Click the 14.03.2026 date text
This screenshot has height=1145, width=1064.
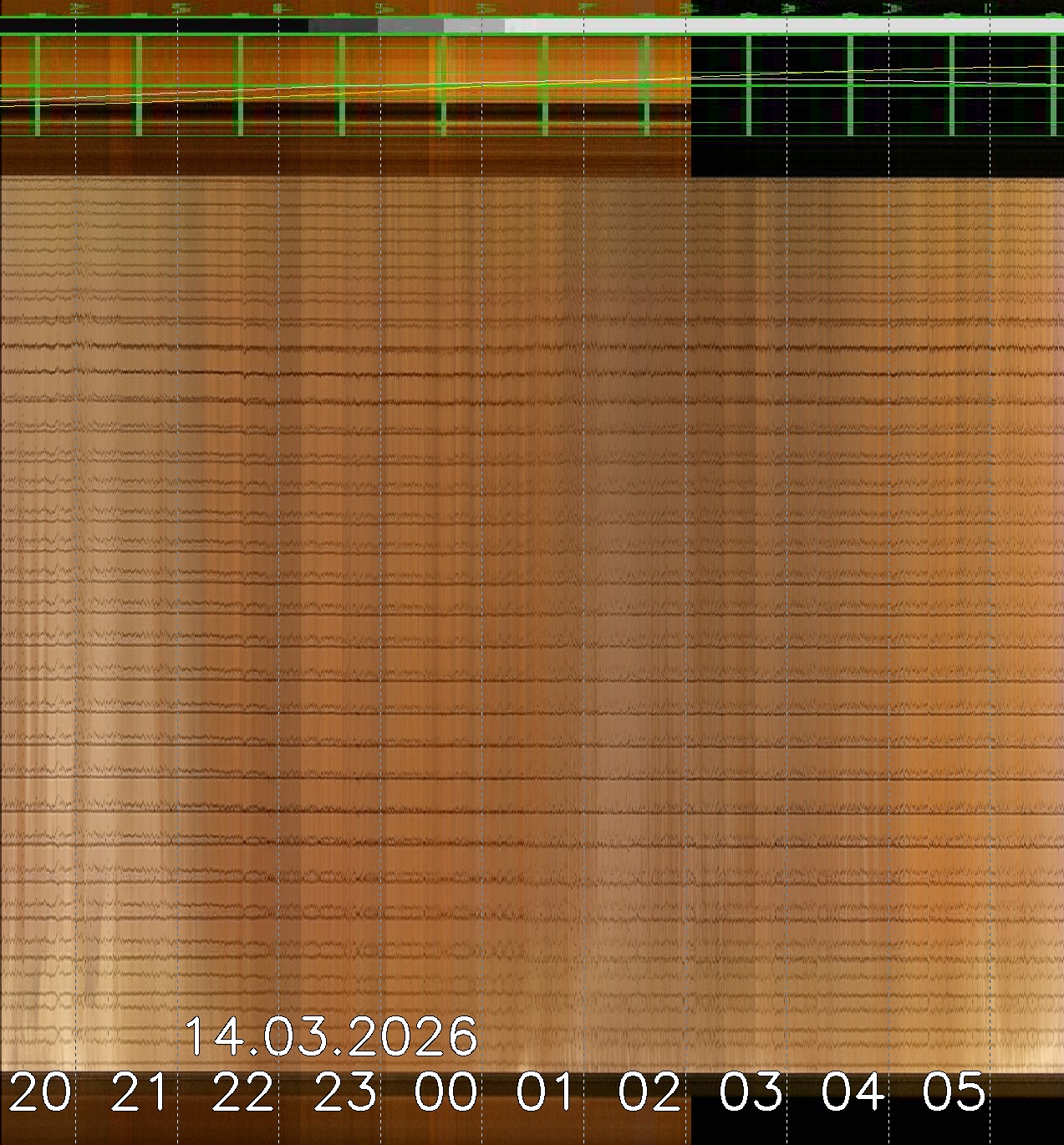(x=330, y=1036)
